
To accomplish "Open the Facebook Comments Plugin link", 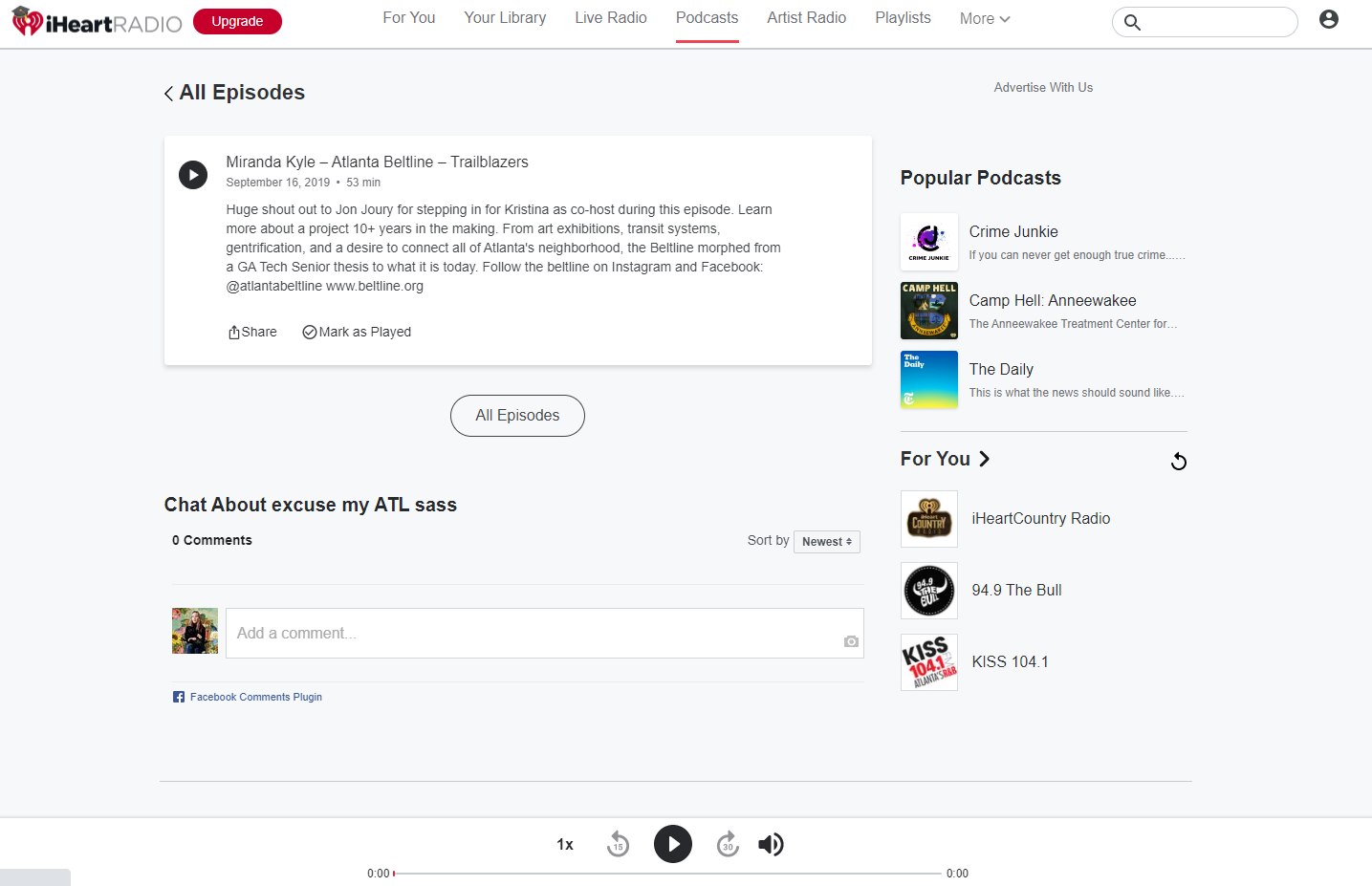I will pyautogui.click(x=256, y=697).
